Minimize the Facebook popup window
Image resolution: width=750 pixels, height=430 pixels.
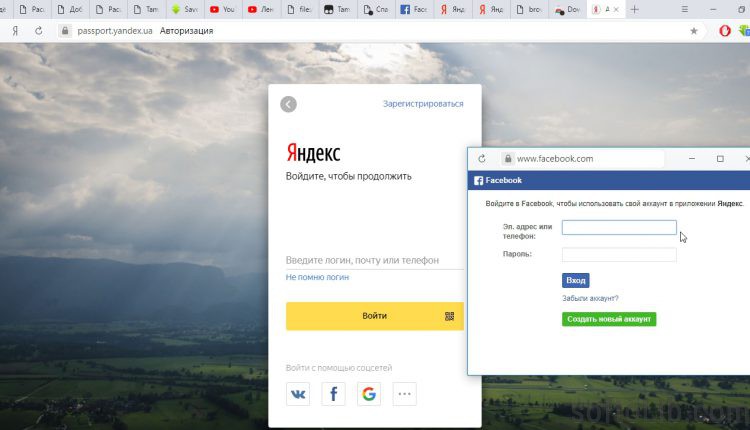pyautogui.click(x=692, y=158)
